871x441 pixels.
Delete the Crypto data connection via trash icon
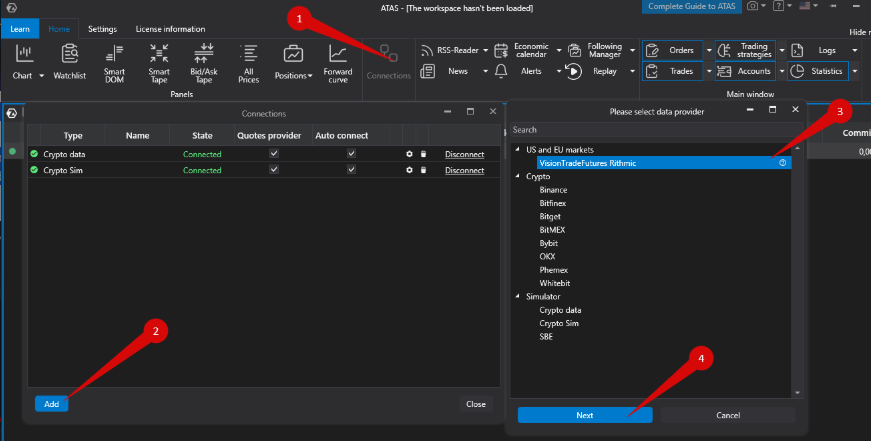(423, 154)
